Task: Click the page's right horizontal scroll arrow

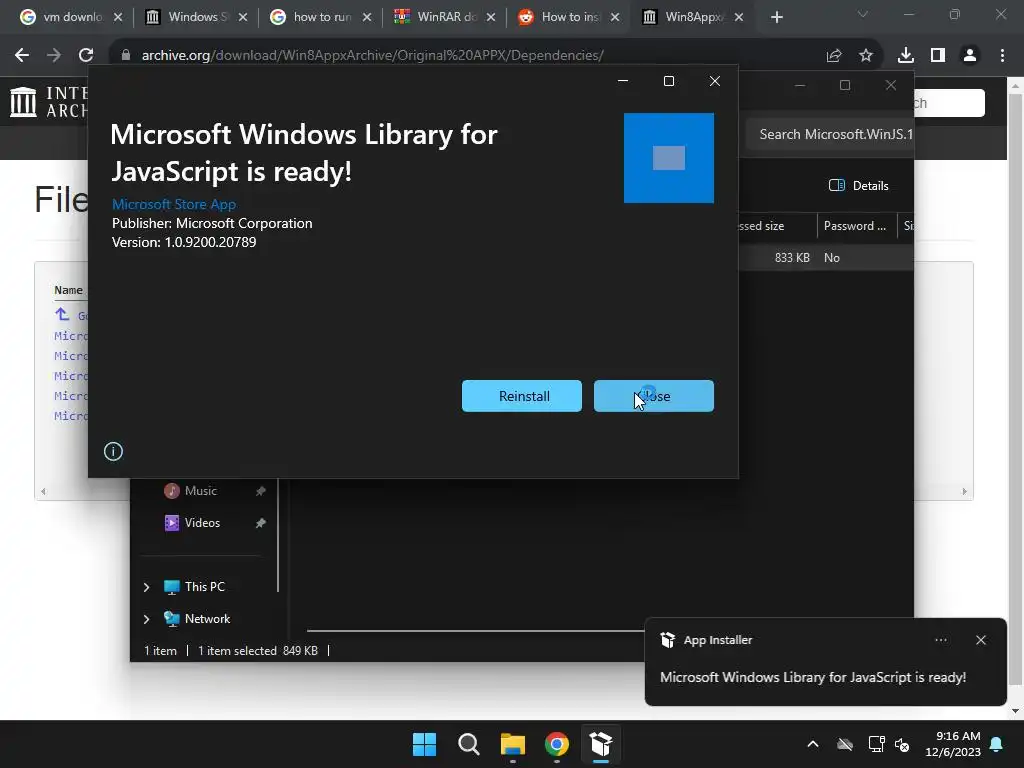Action: point(964,491)
